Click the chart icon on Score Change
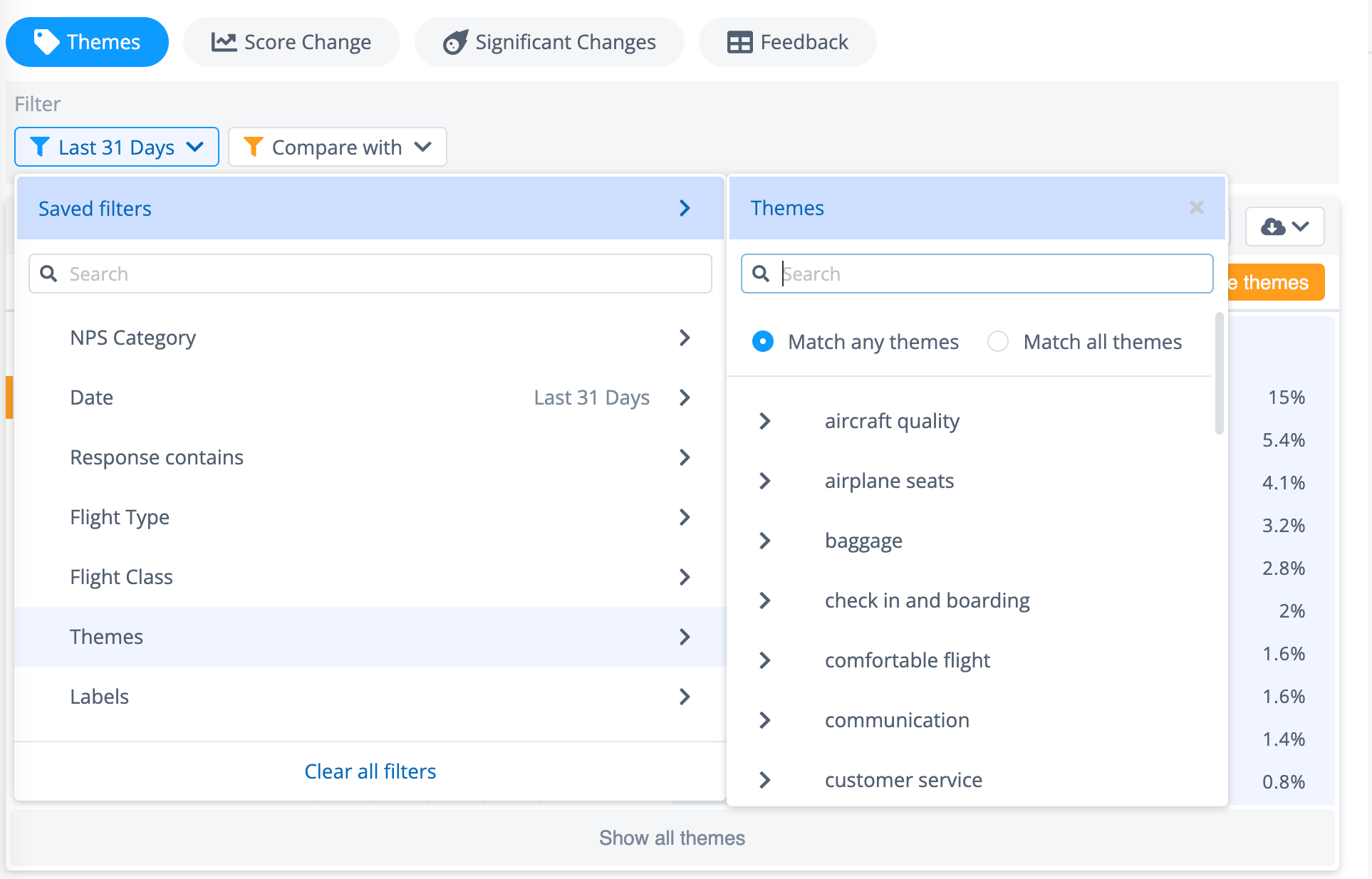 coord(224,42)
